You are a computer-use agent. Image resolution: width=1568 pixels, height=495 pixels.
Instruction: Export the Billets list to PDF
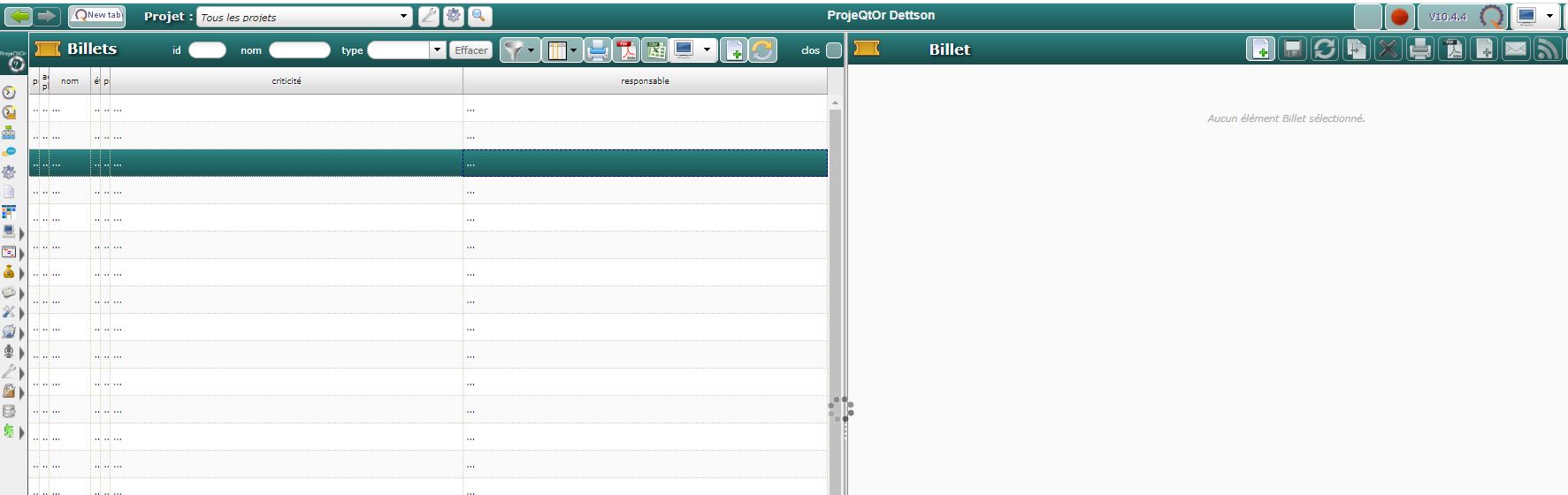click(x=626, y=50)
